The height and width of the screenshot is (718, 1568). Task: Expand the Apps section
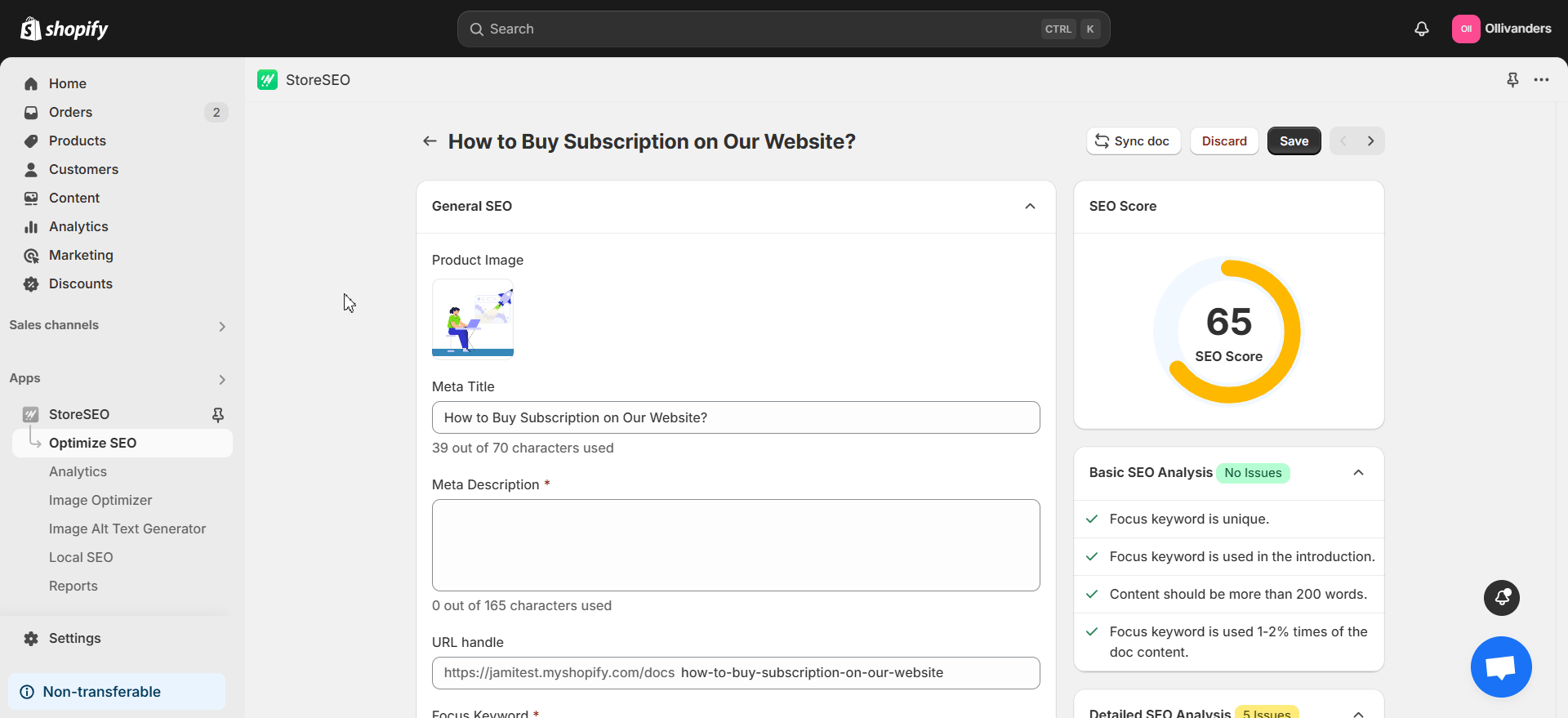coord(222,379)
